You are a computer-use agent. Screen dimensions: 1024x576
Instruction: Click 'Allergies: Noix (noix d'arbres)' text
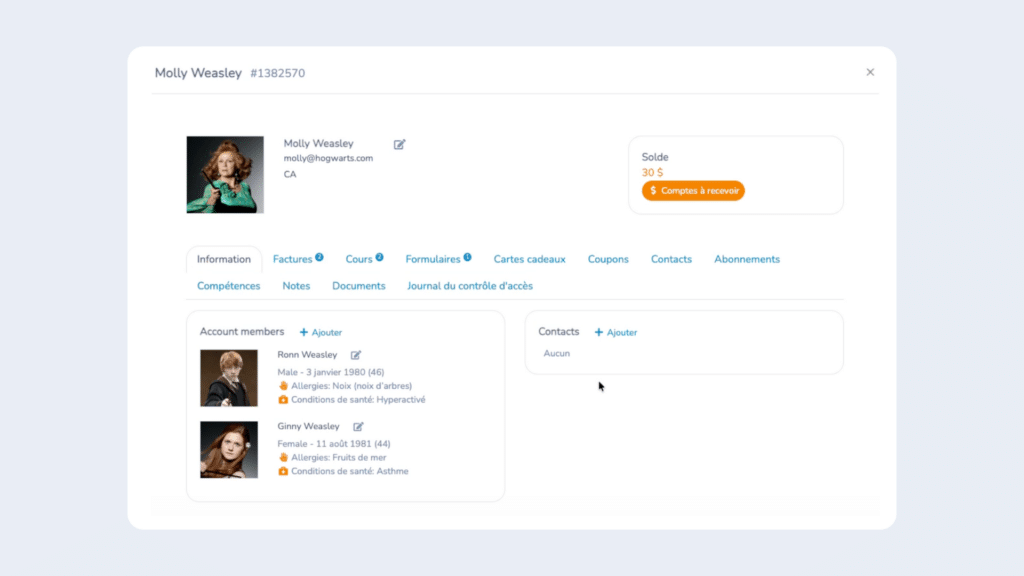(351, 386)
